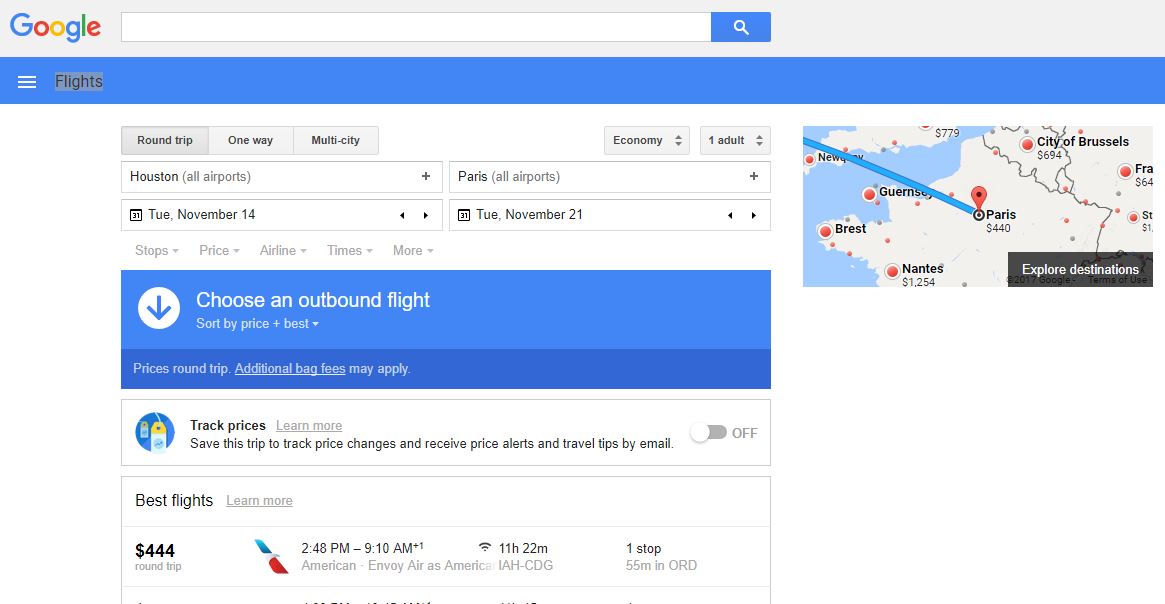Choose the Multi-city trip option
Image resolution: width=1165 pixels, height=604 pixels.
pyautogui.click(x=335, y=141)
